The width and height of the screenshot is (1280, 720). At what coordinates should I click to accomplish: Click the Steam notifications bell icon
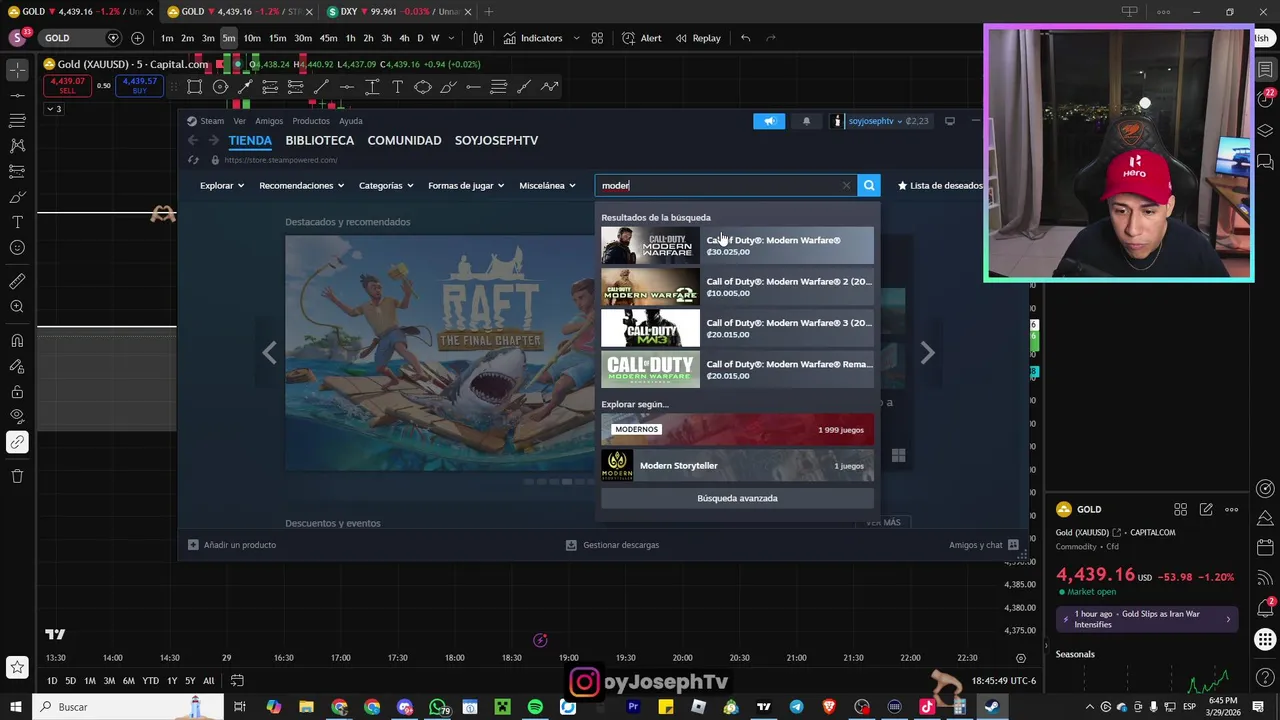point(807,121)
